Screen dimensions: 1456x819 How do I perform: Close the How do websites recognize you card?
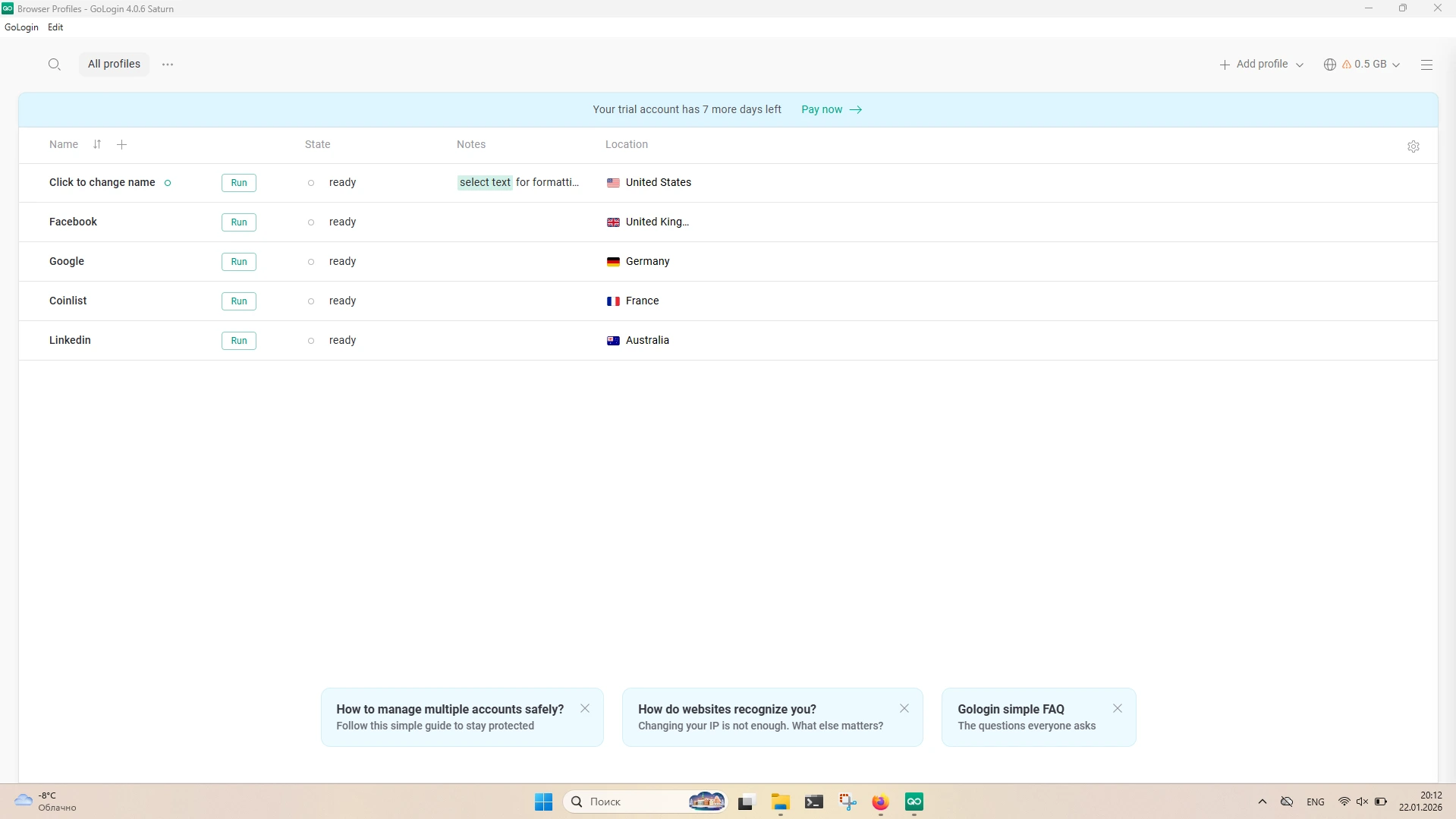(904, 708)
